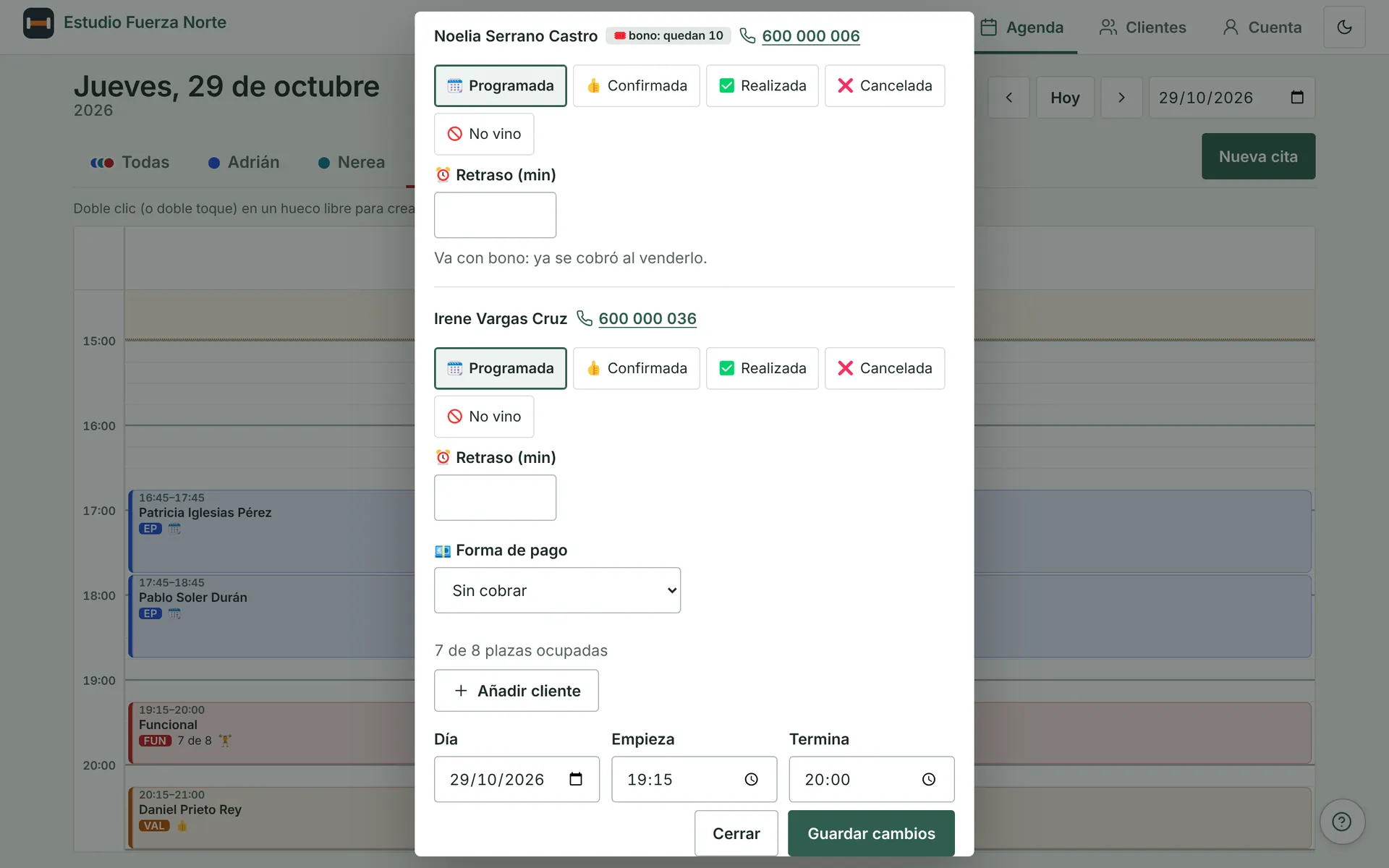Viewport: 1389px width, 868px height.
Task: Click Hoy button
Action: 1065,98
